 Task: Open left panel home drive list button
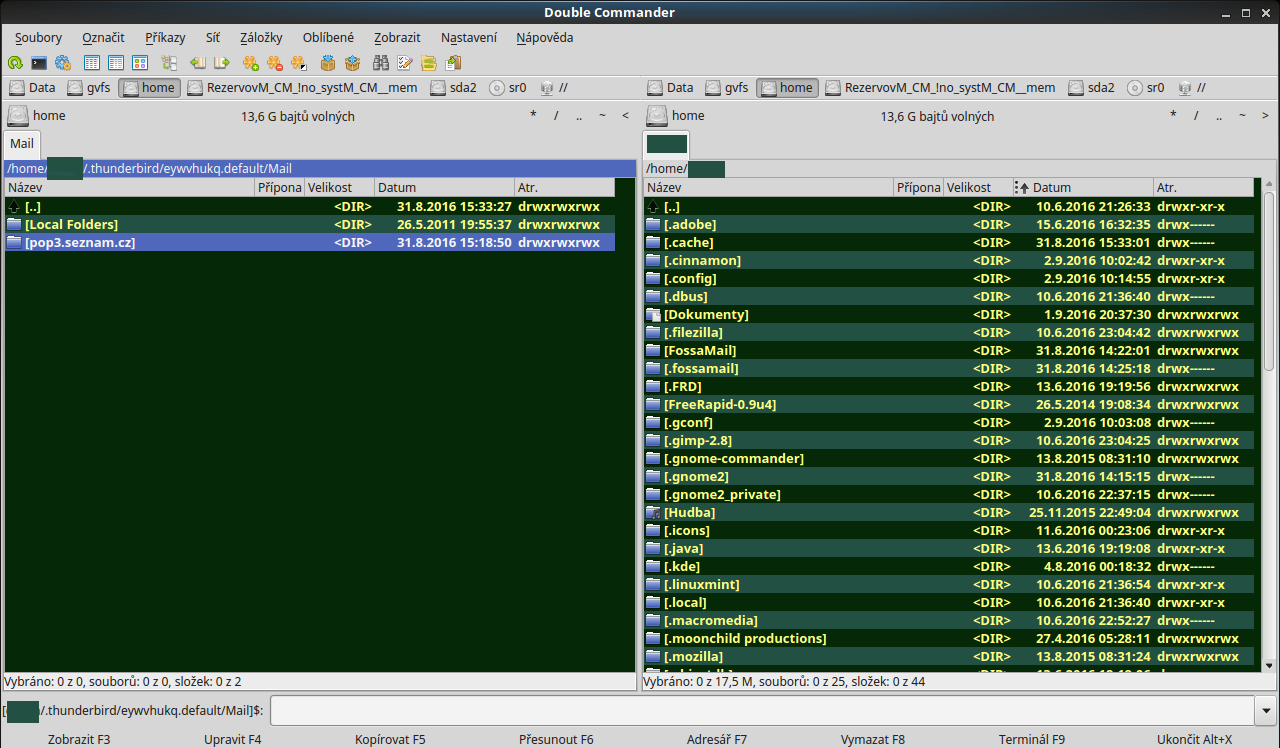(x=38, y=115)
